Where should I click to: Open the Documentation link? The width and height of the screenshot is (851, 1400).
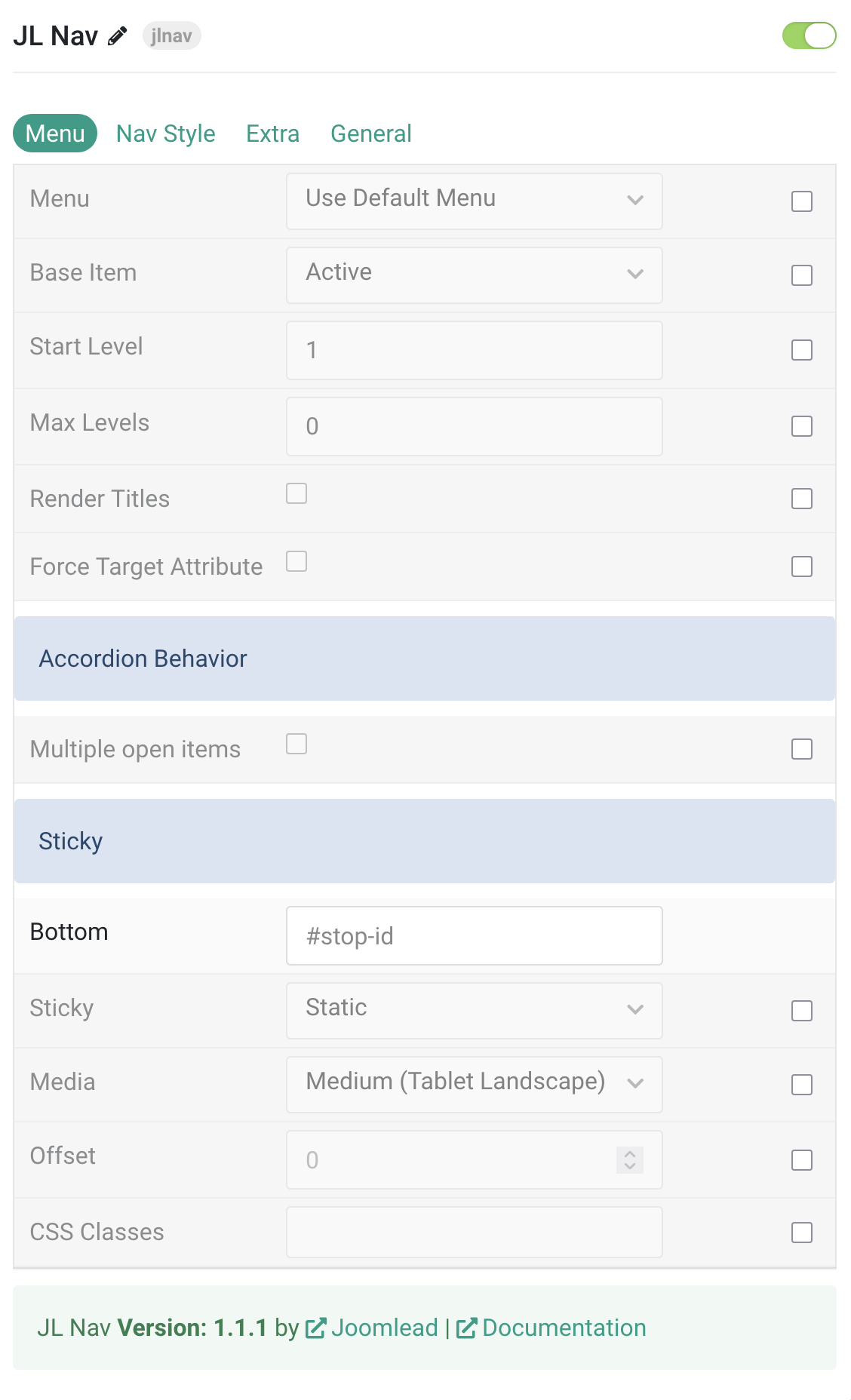[564, 1328]
